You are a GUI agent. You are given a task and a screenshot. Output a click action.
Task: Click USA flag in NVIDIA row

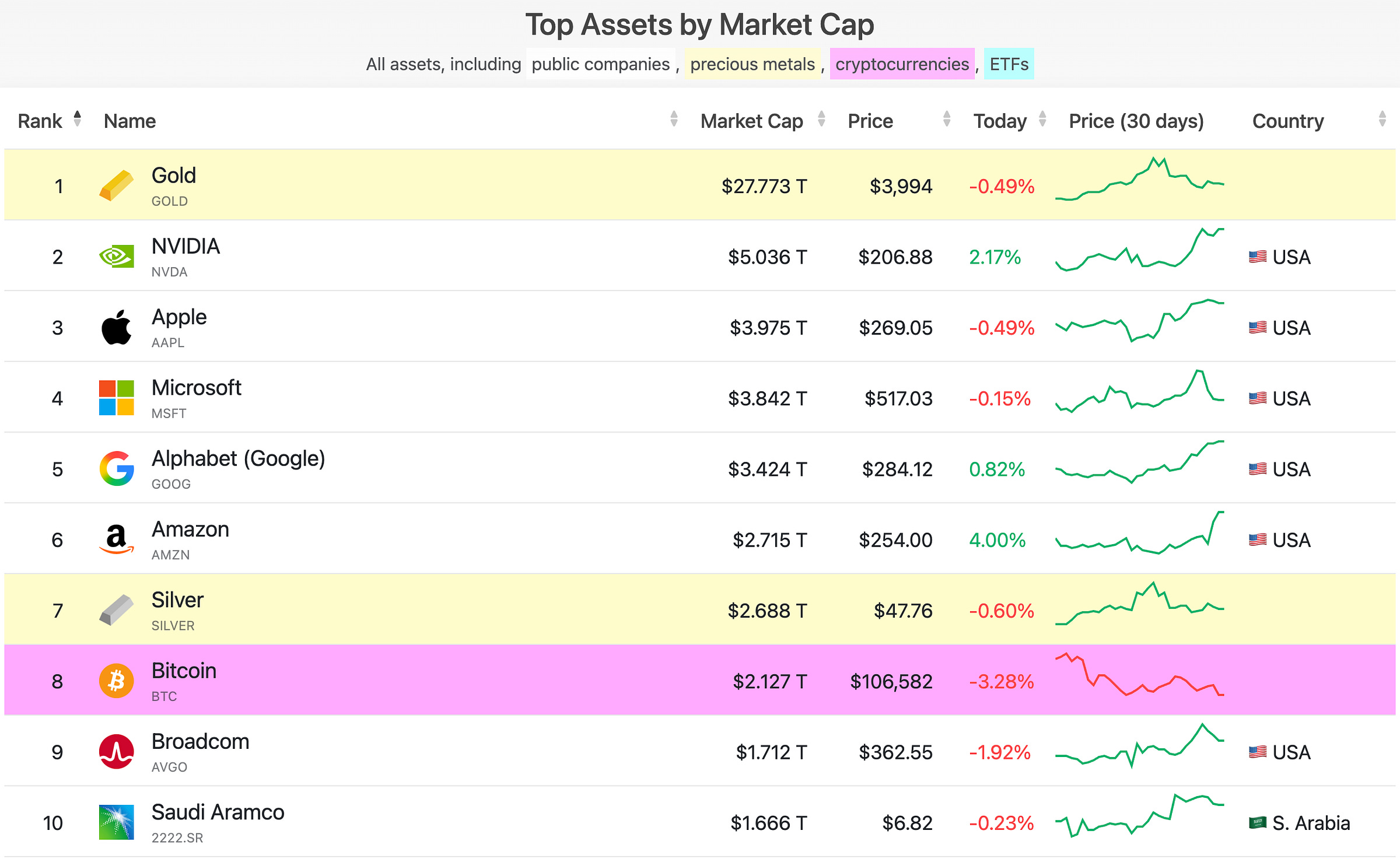(x=1257, y=257)
